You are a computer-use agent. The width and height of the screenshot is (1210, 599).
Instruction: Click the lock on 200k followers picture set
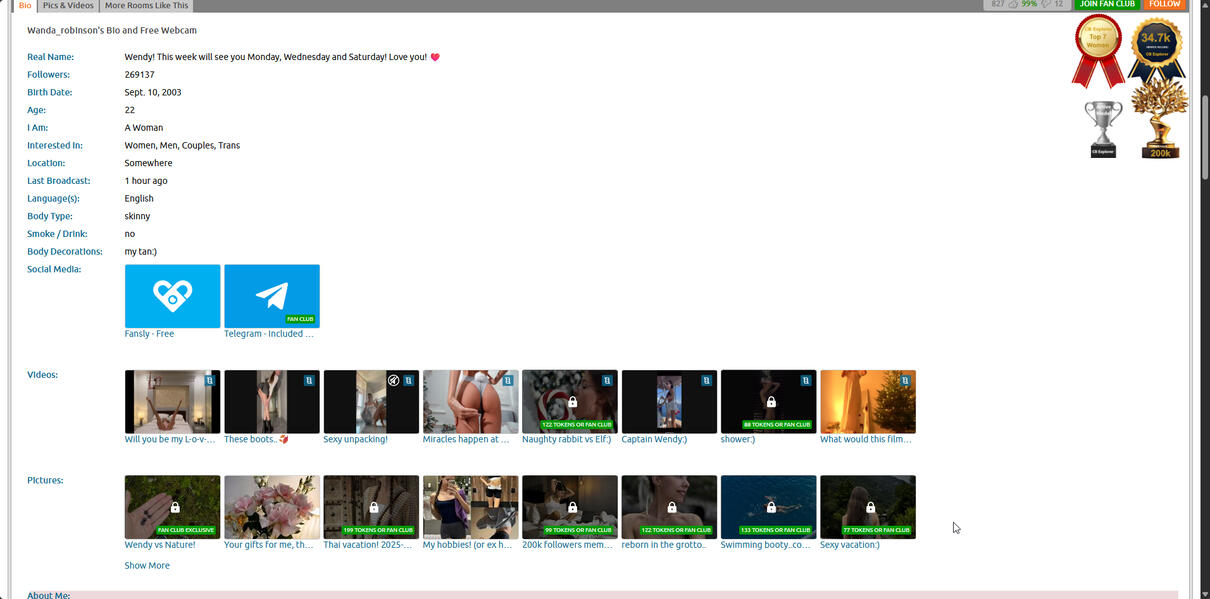[x=572, y=507]
